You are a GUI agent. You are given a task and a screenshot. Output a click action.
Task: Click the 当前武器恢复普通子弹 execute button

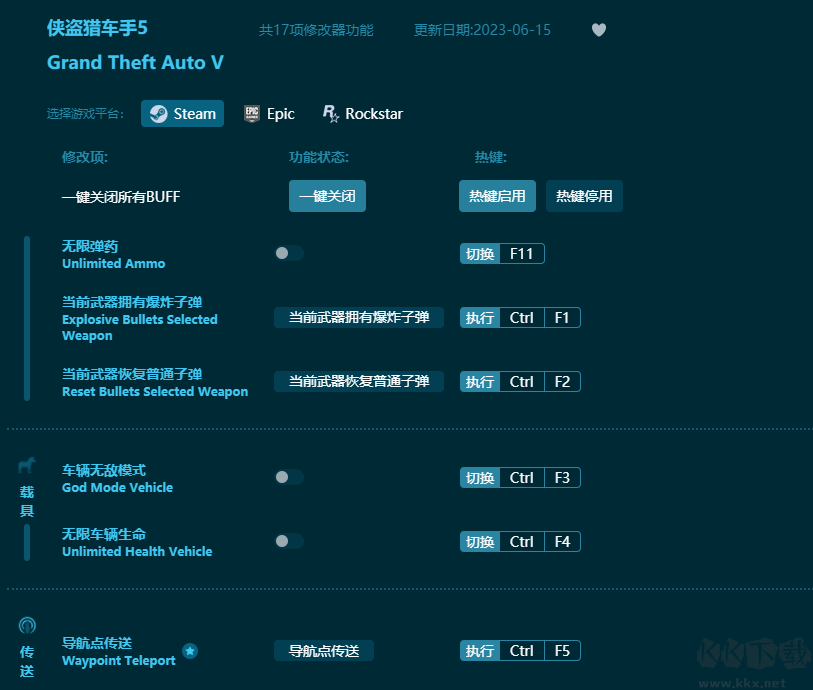coord(359,382)
